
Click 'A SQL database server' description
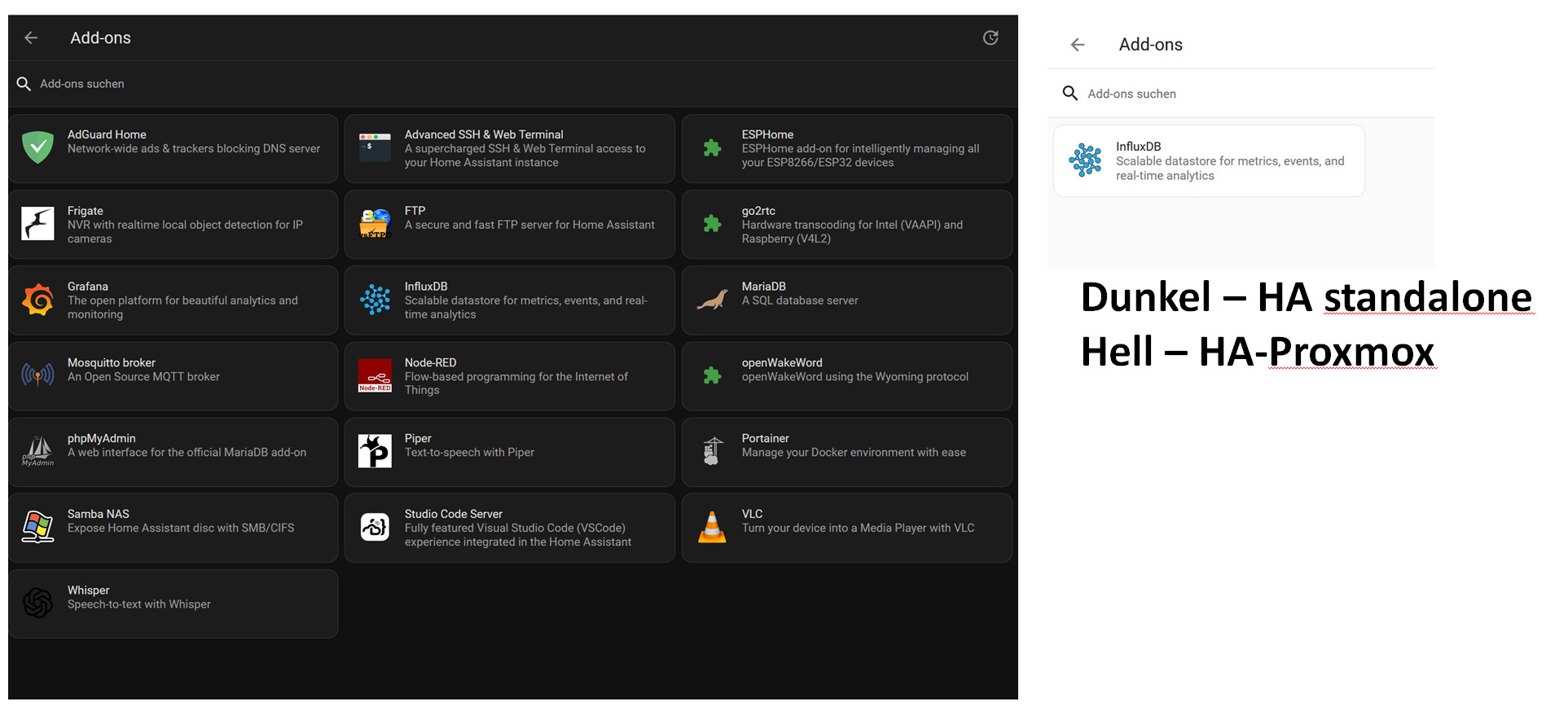pyautogui.click(x=800, y=300)
